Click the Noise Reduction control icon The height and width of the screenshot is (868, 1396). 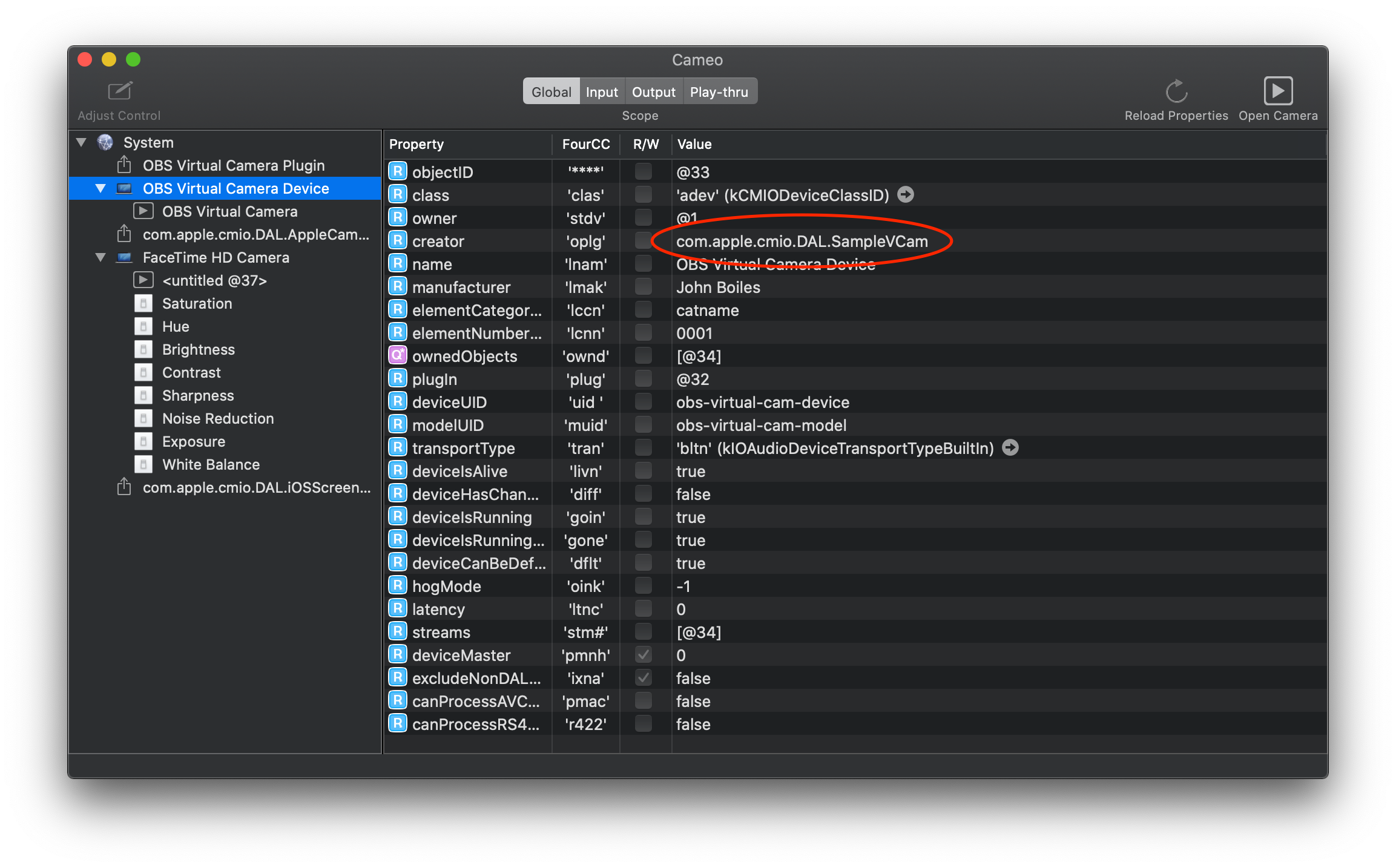pyautogui.click(x=143, y=418)
